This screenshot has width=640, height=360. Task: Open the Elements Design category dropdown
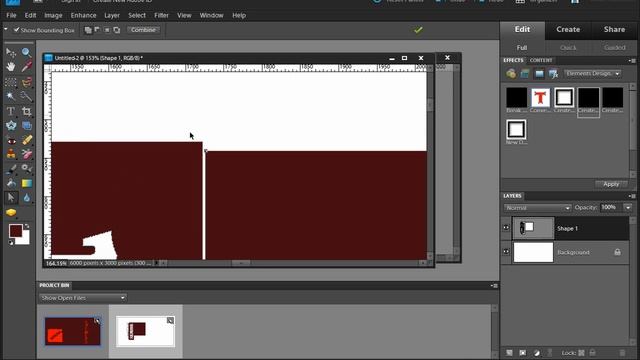coord(592,73)
